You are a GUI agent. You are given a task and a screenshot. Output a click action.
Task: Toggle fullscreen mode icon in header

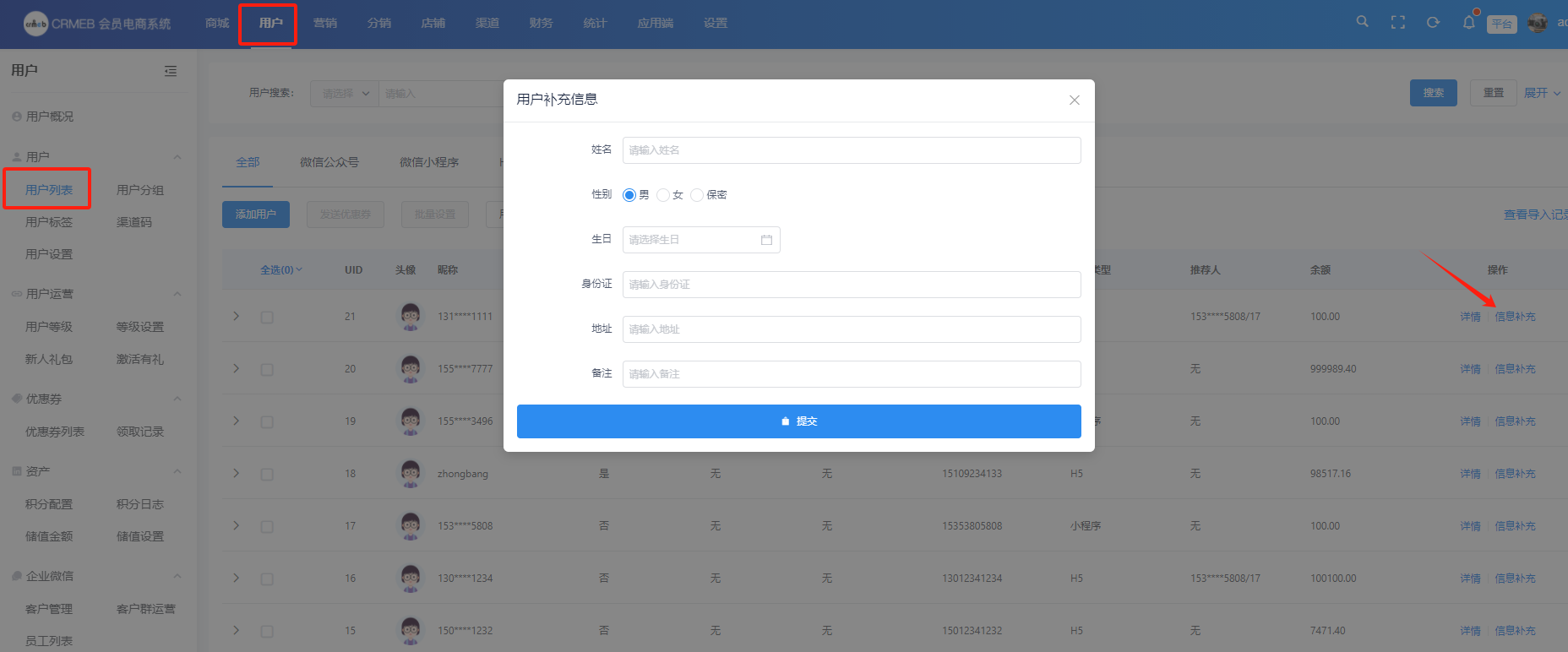click(x=1398, y=23)
